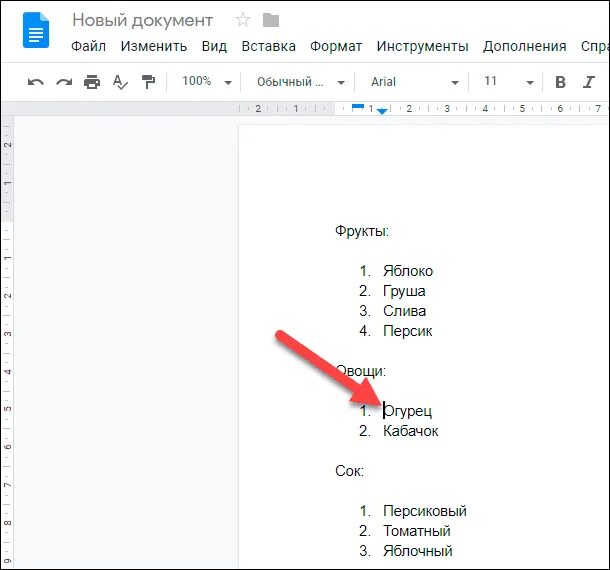The image size is (610, 570).
Task: Click the Огурец list item
Action: (407, 411)
